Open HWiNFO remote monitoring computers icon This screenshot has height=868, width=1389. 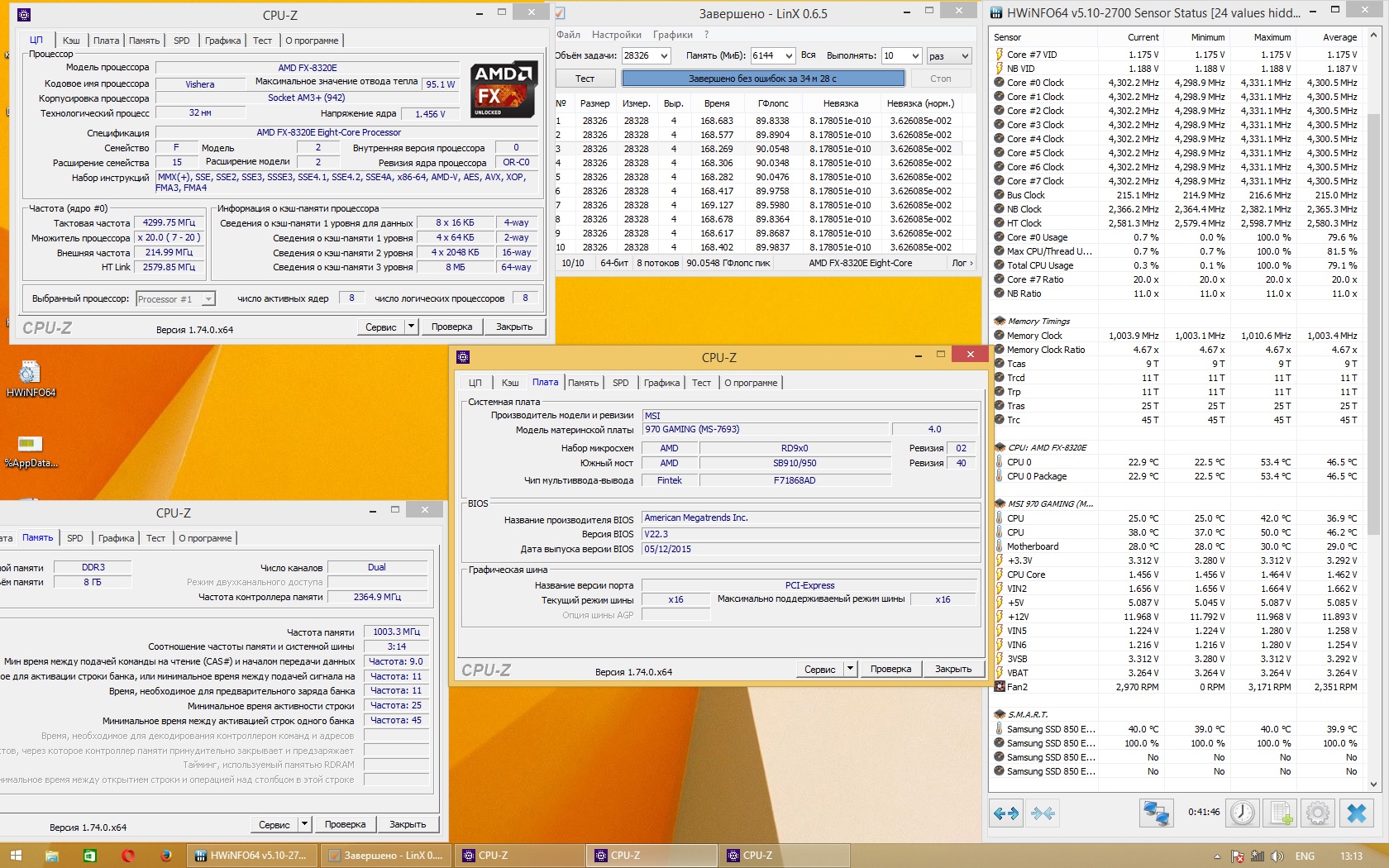click(x=1155, y=813)
